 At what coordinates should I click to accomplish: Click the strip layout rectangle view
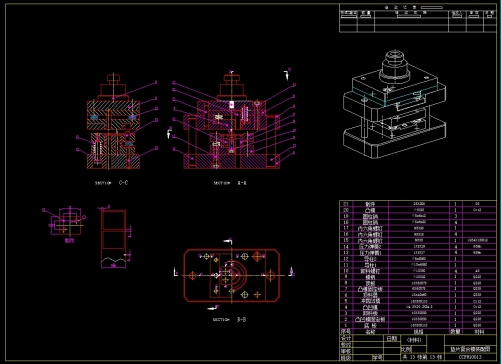(114, 238)
